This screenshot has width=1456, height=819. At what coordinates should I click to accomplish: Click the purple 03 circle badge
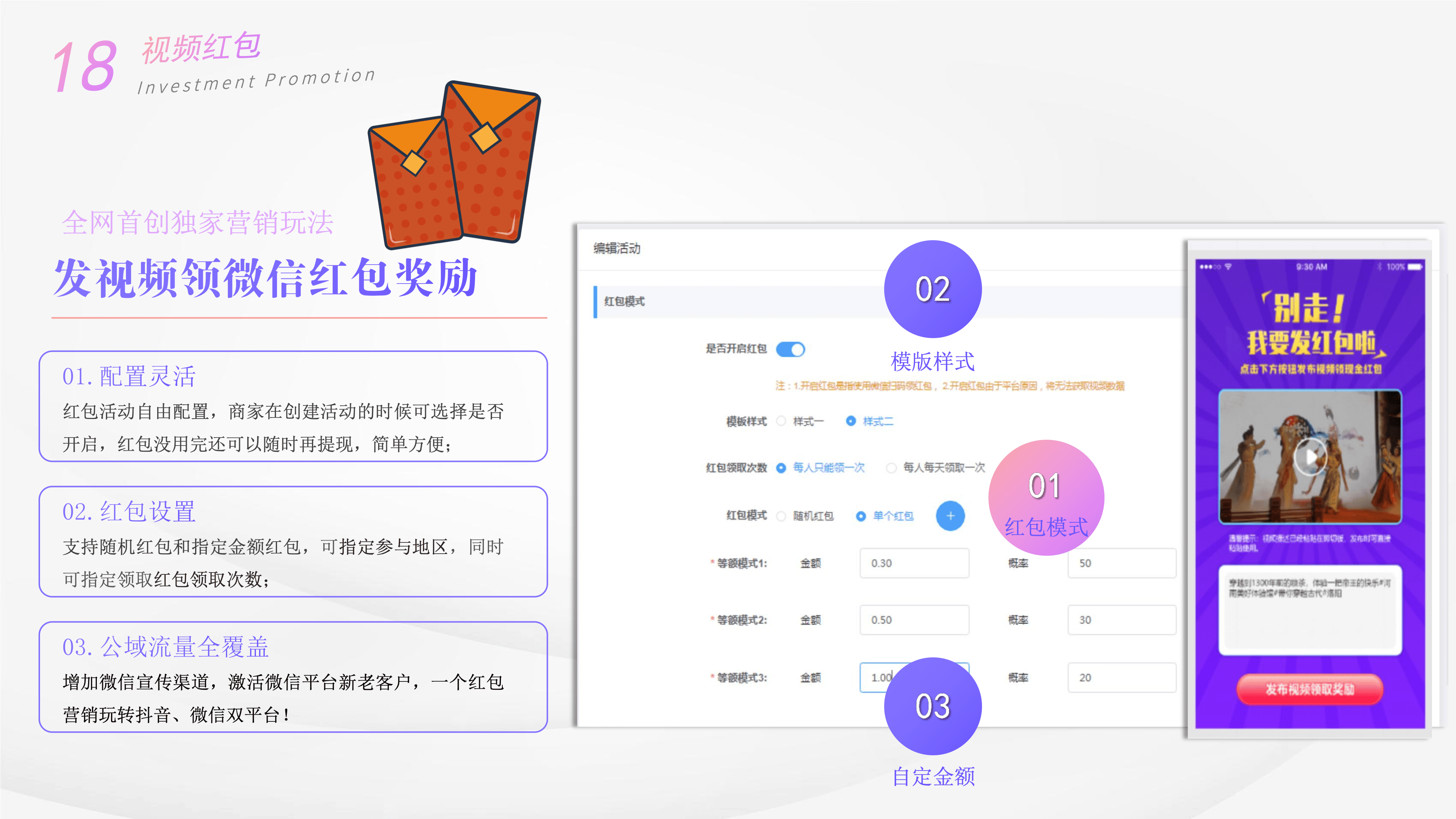(x=933, y=706)
